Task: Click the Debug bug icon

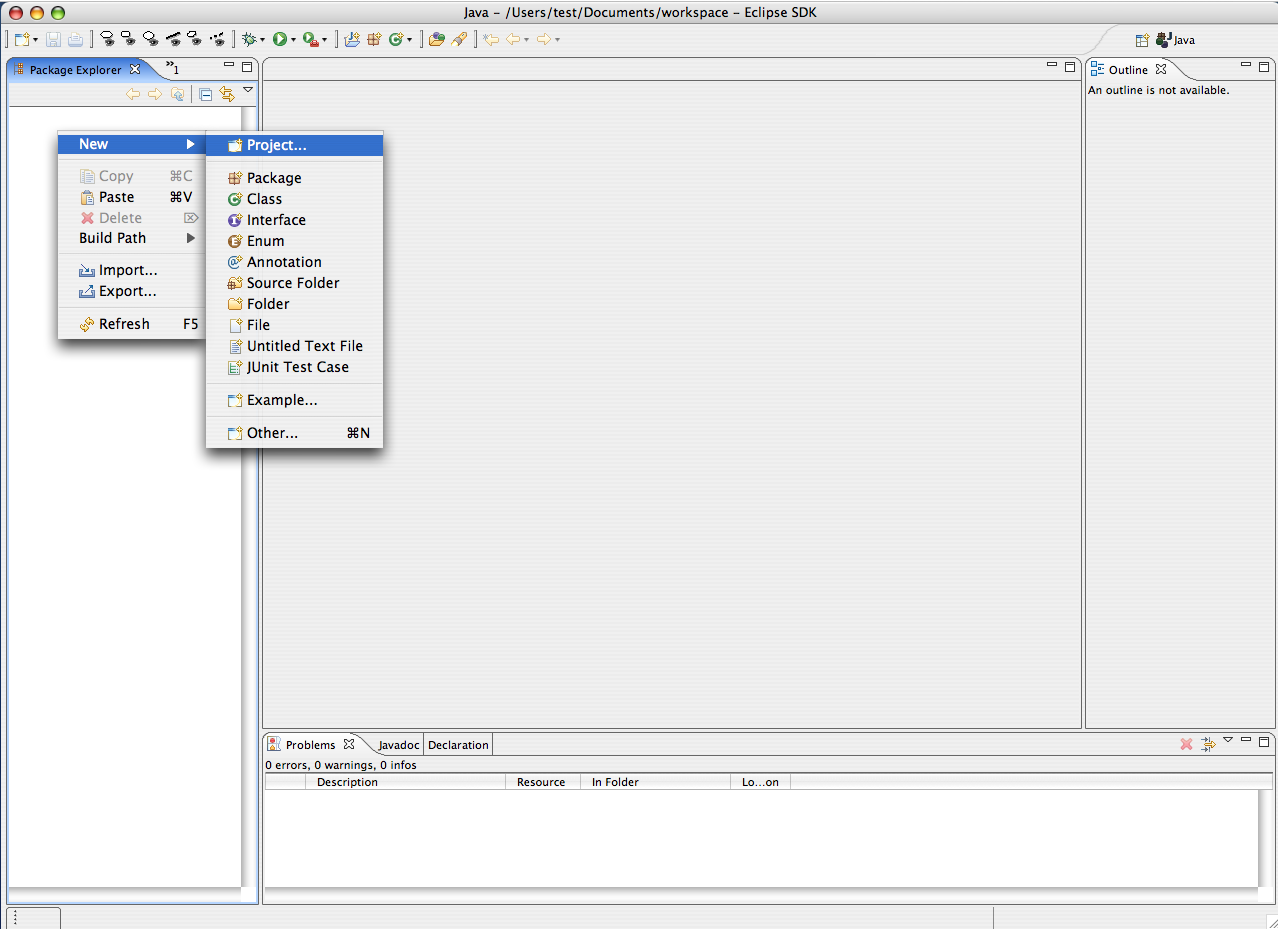Action: pos(248,39)
